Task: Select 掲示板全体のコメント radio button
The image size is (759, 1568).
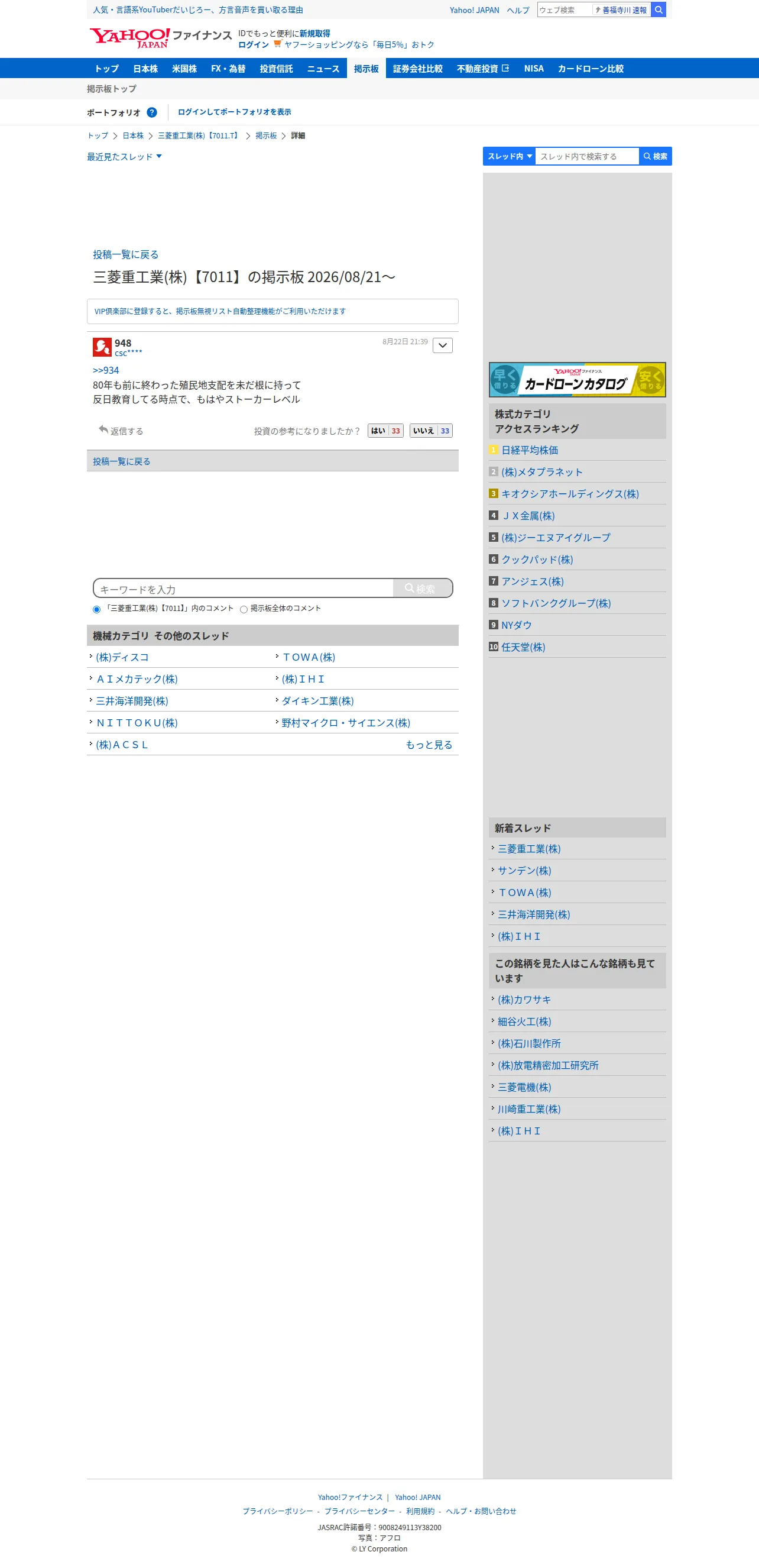Action: pos(244,609)
